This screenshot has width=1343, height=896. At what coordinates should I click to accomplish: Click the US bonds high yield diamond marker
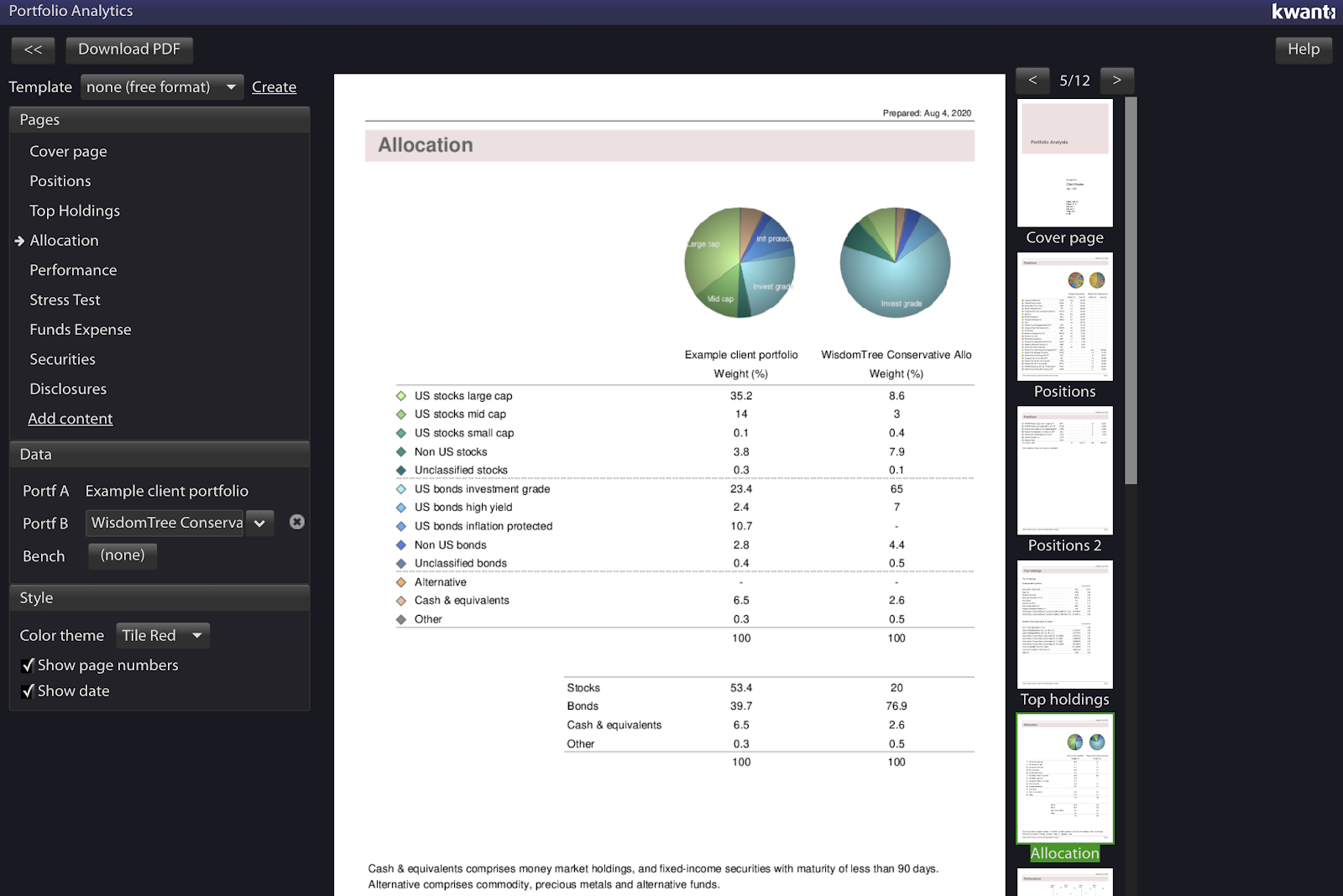click(x=401, y=508)
